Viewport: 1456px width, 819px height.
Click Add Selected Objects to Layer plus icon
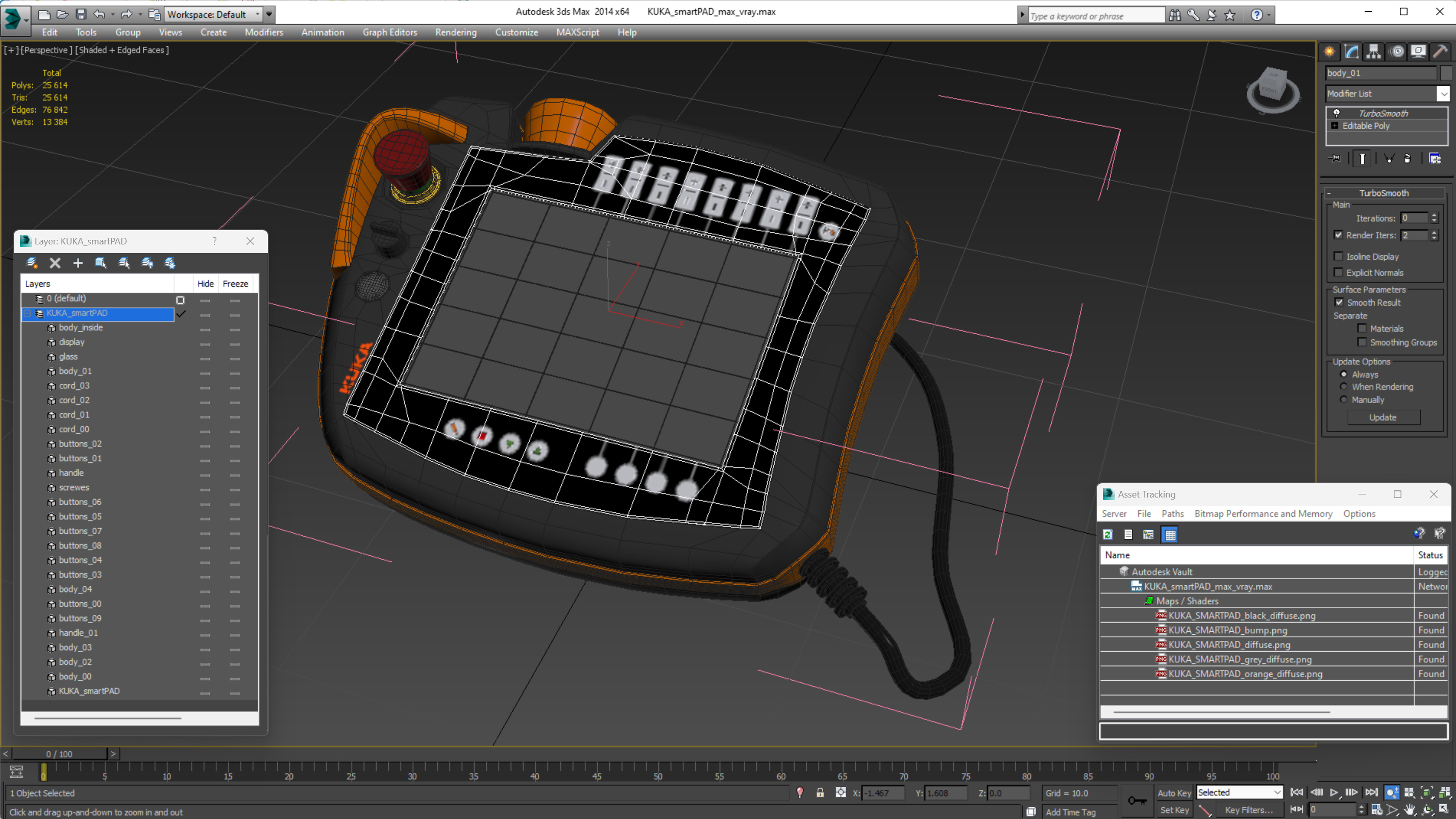[x=78, y=263]
